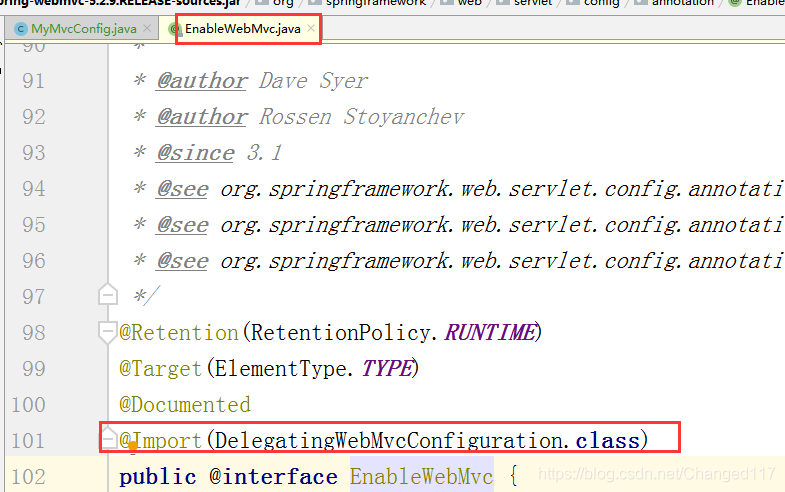
Task: Click 'RetentionPolicy' on line 98
Action: tap(340, 333)
